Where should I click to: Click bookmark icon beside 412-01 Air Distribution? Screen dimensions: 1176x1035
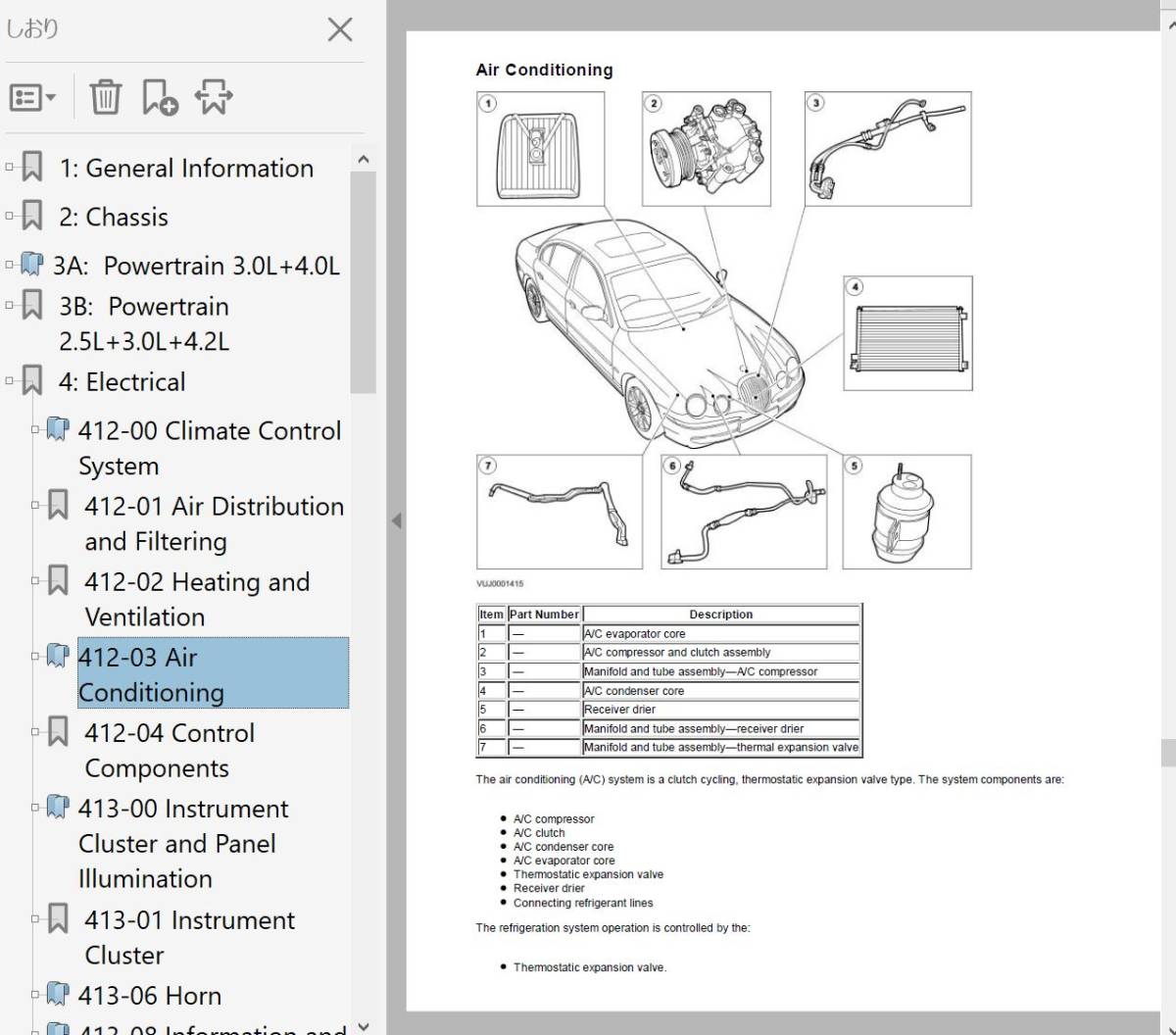coord(58,506)
